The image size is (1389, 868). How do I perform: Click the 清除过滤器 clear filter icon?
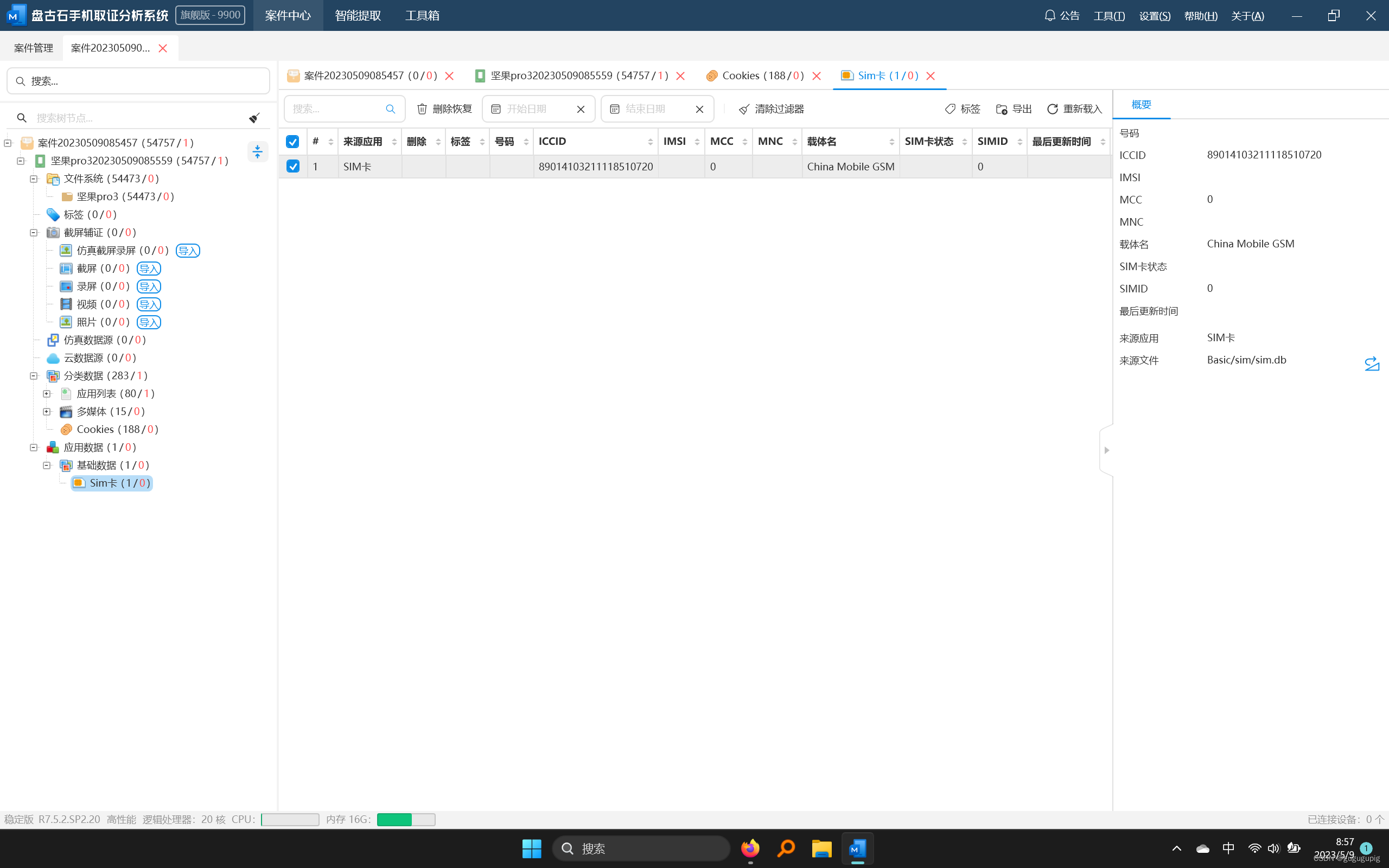[x=744, y=109]
